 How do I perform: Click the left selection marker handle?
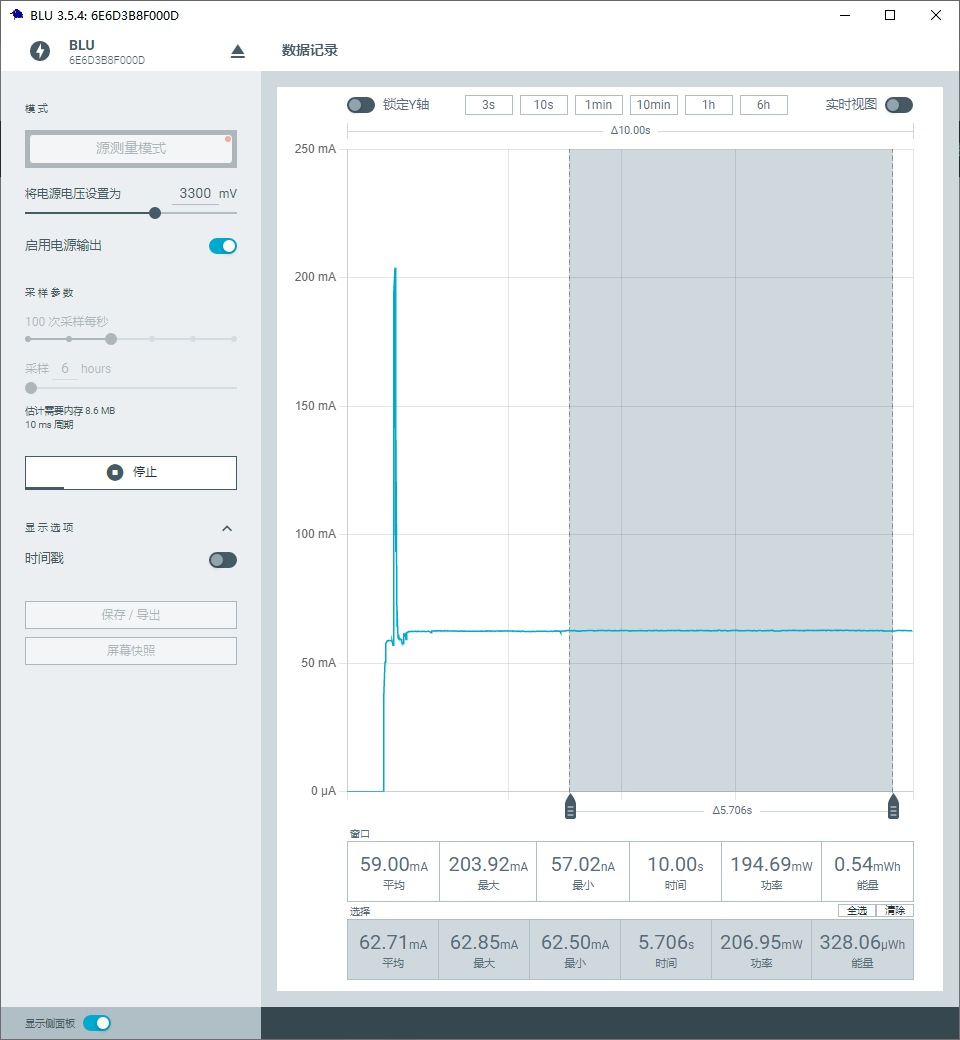pos(570,807)
